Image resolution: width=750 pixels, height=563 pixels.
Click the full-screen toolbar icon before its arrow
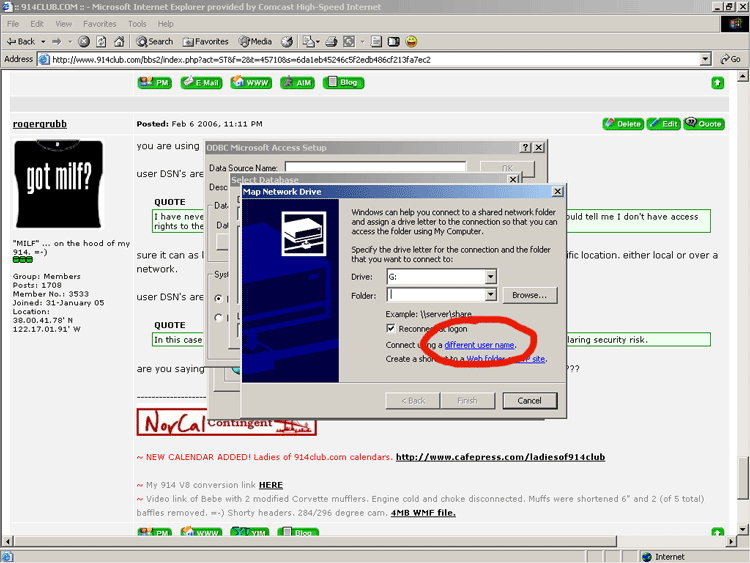(x=349, y=42)
